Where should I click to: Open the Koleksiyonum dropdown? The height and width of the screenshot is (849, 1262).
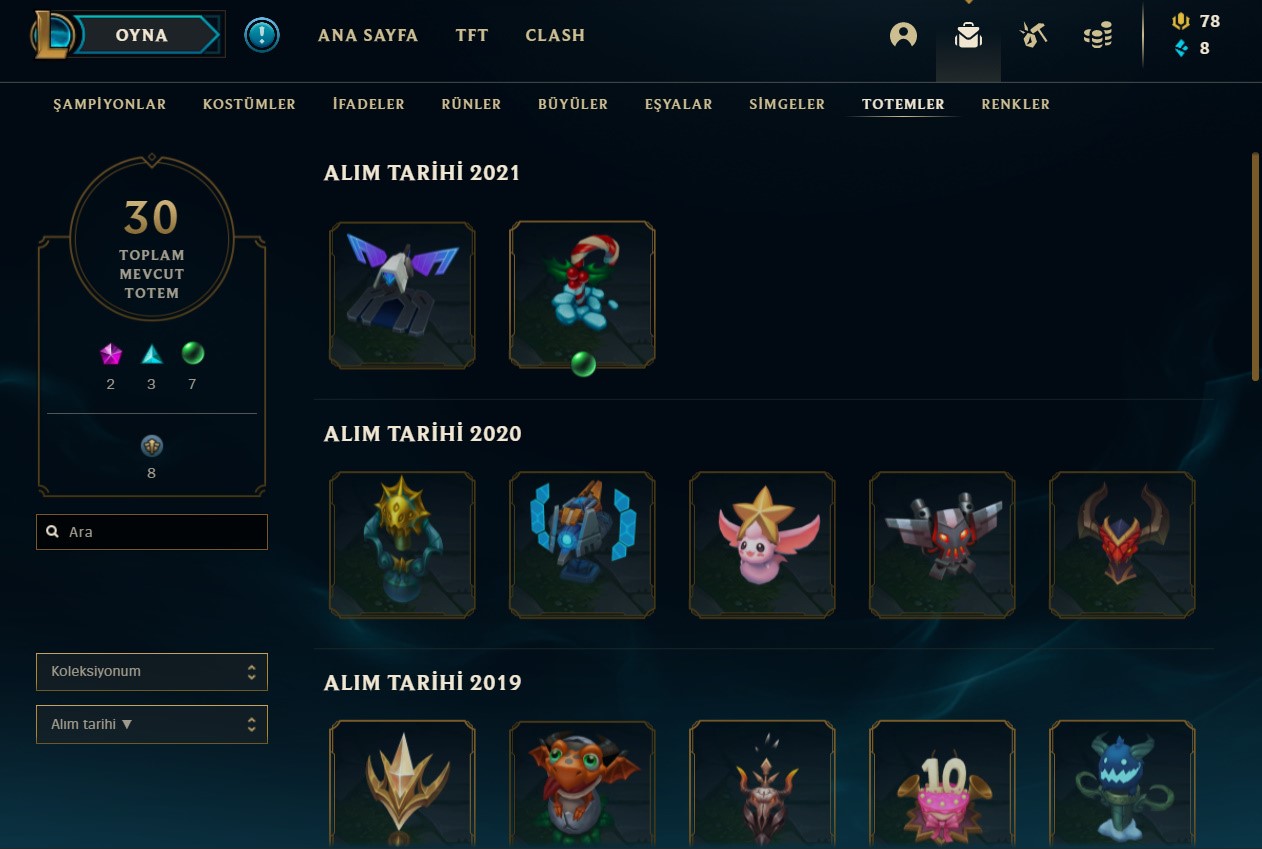(x=152, y=672)
